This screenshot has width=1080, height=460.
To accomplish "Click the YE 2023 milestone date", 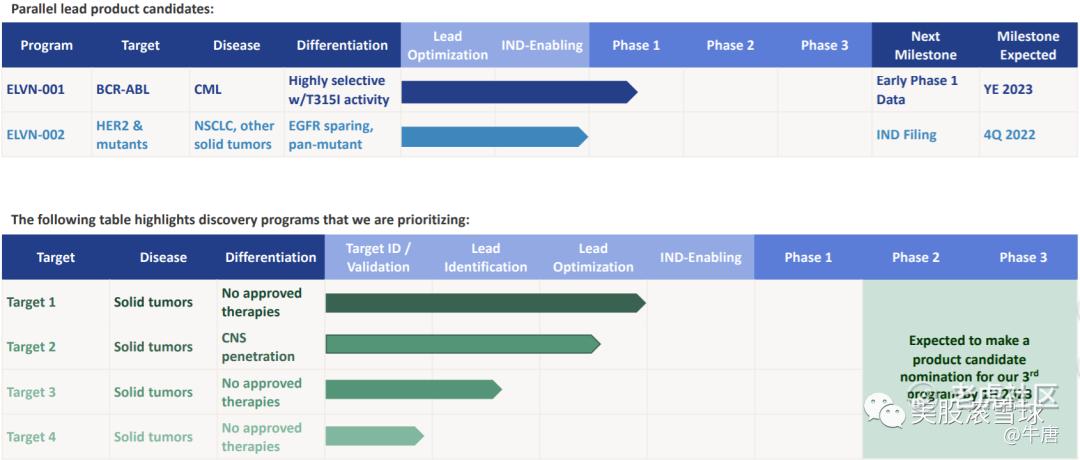I will (x=1007, y=90).
